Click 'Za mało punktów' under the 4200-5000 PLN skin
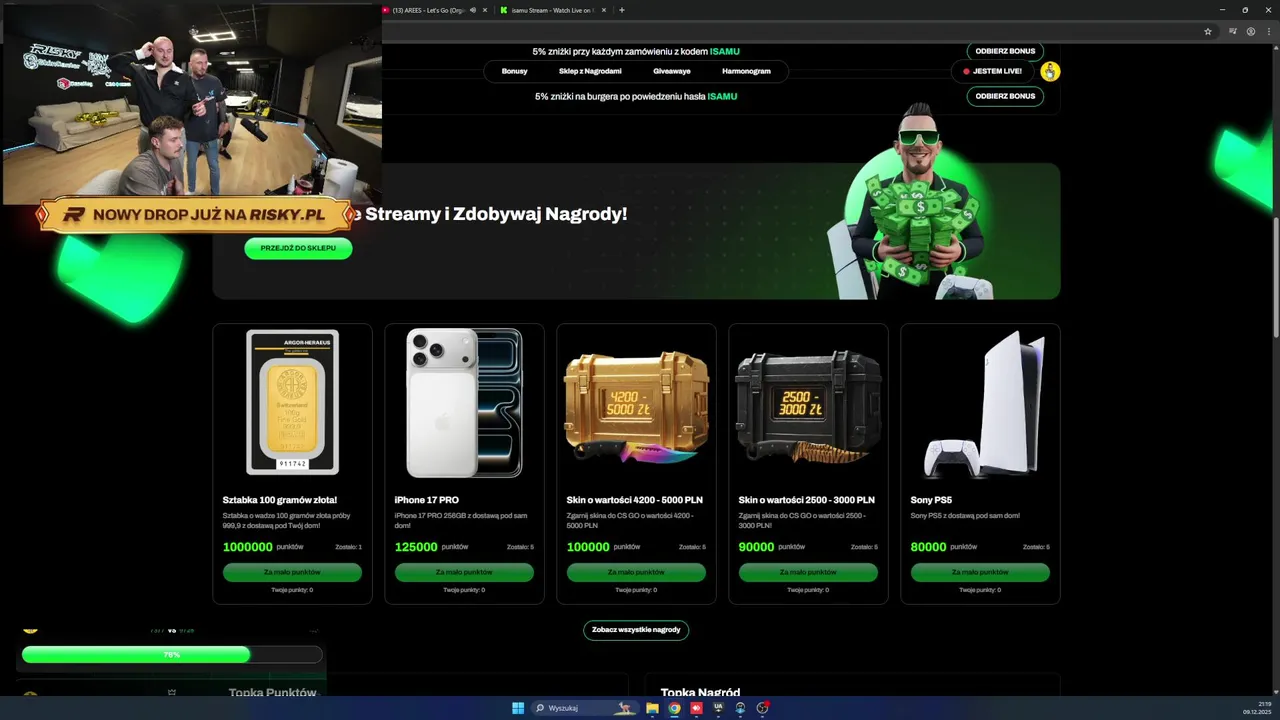The width and height of the screenshot is (1280, 720). point(636,572)
